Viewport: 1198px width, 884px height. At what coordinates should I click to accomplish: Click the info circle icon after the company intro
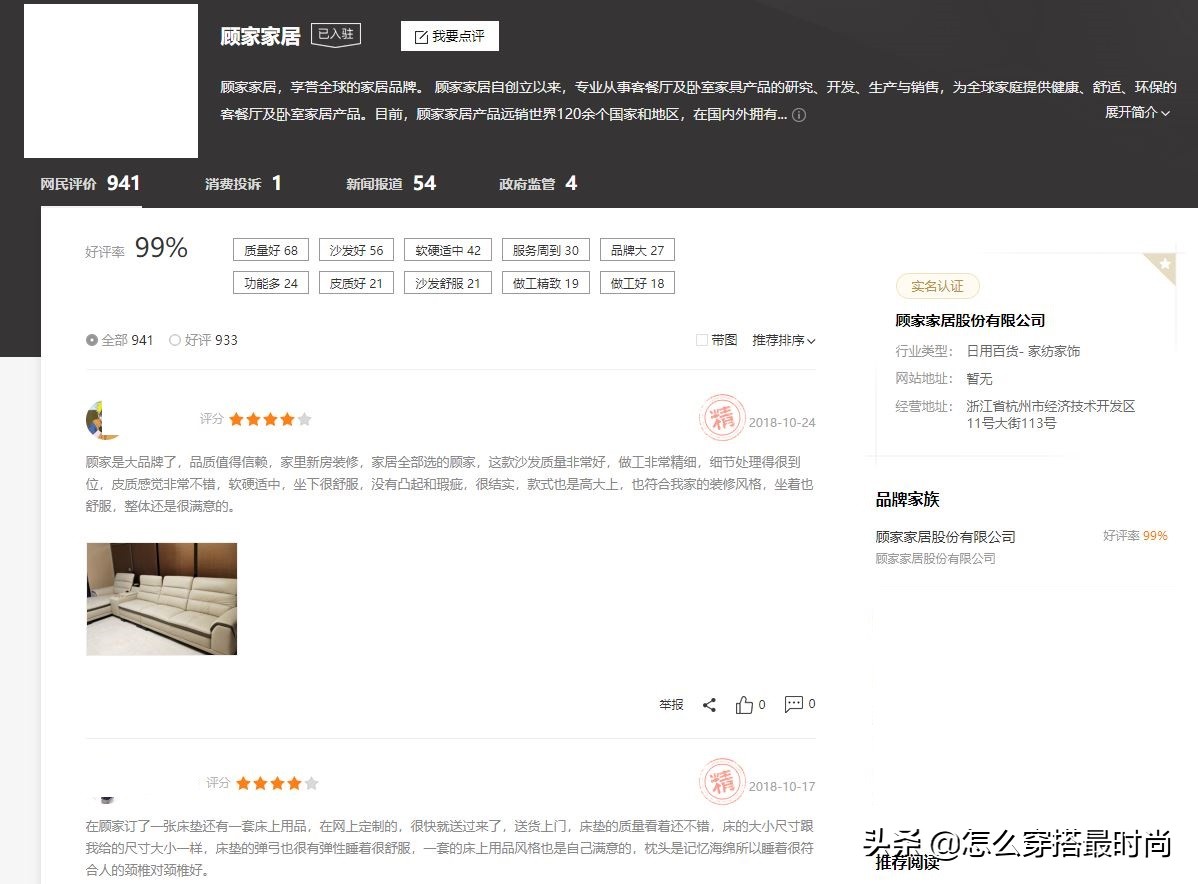coord(798,115)
